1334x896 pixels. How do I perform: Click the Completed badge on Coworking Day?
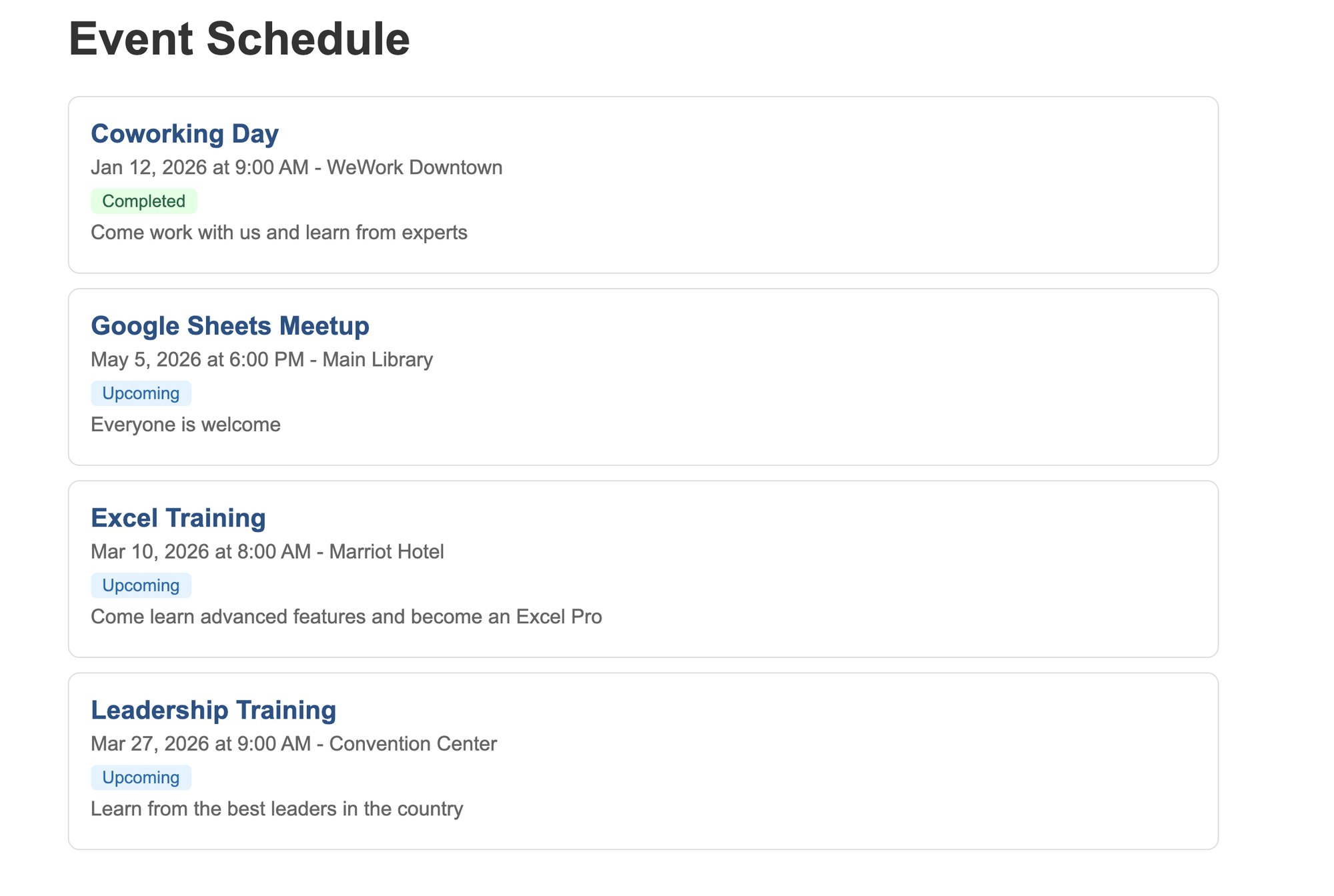[x=143, y=201]
